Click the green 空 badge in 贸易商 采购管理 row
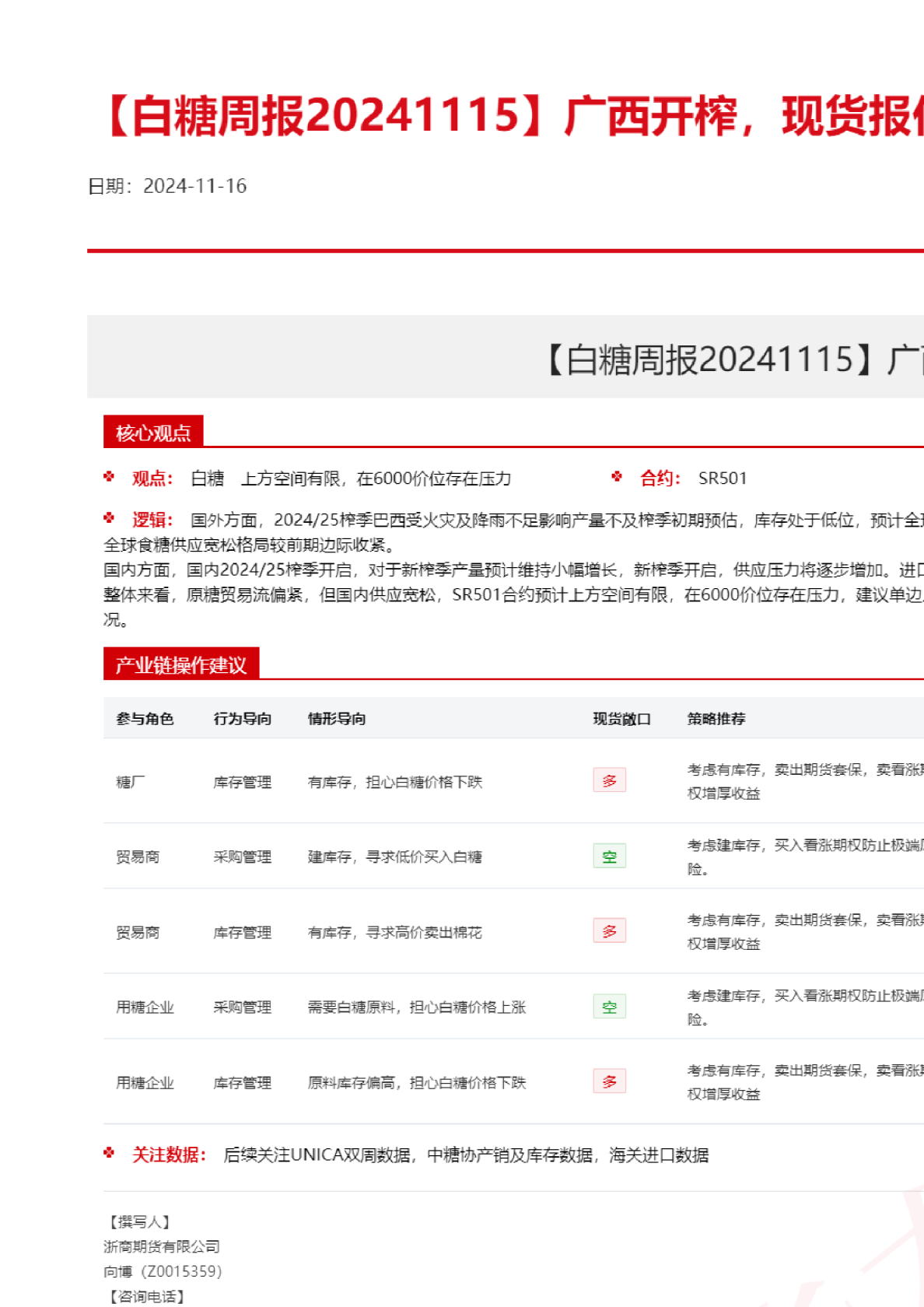Viewport: 924px width, 1307px height. coord(609,856)
